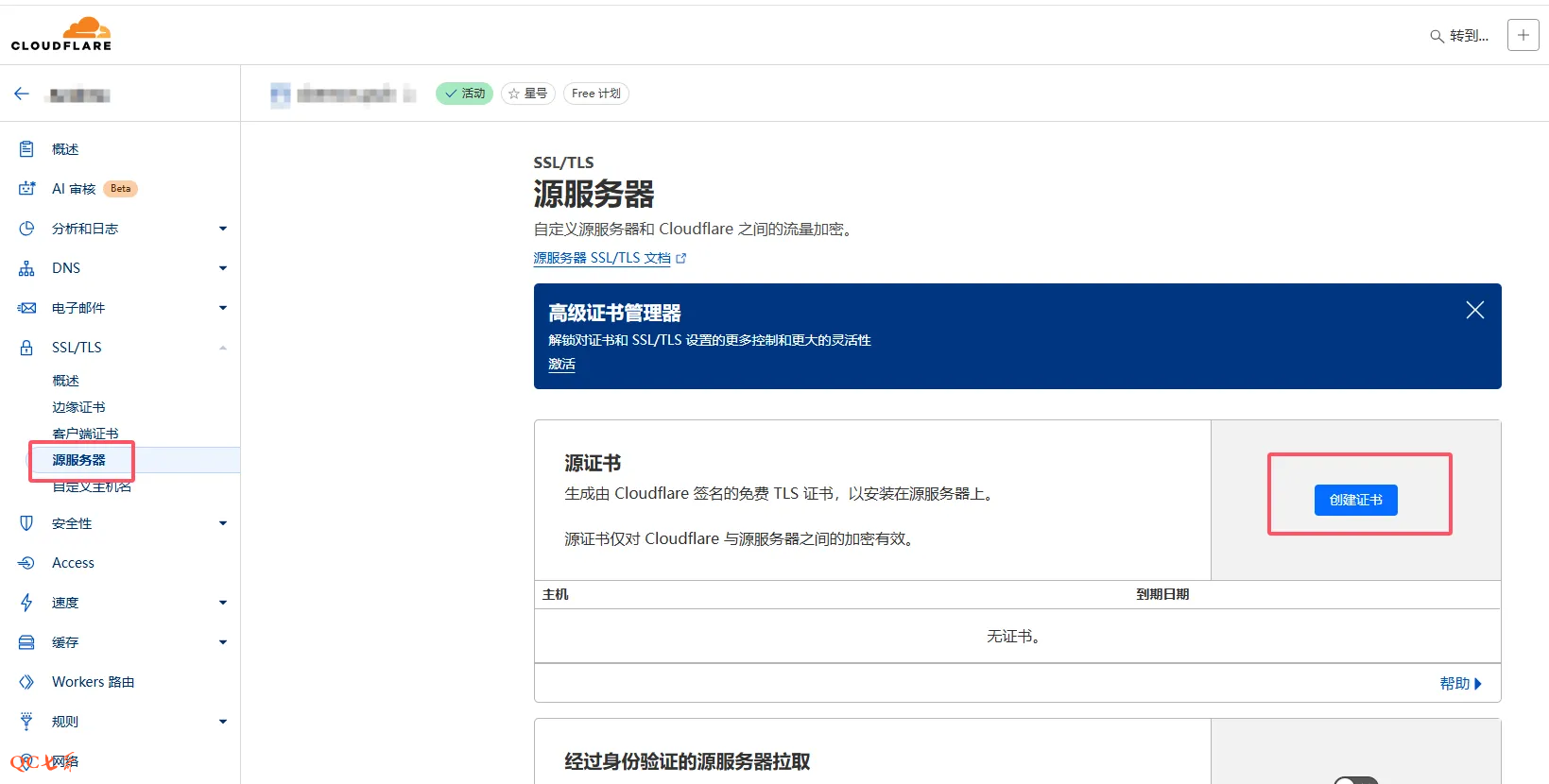Expand the 分析和日志 menu arrow

[223, 229]
